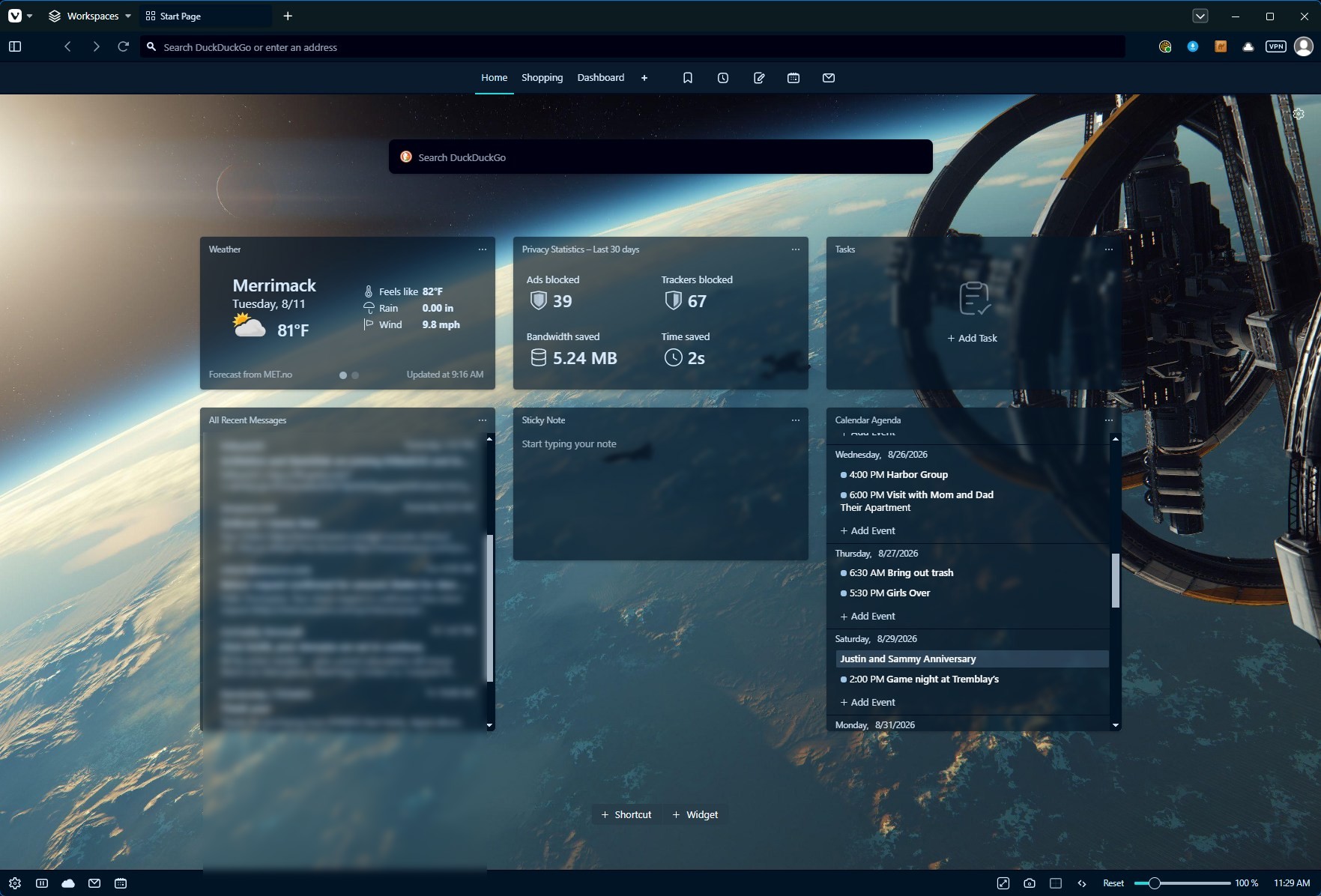Click the cloud extension icon in address bar
The image size is (1321, 896).
click(x=1248, y=46)
